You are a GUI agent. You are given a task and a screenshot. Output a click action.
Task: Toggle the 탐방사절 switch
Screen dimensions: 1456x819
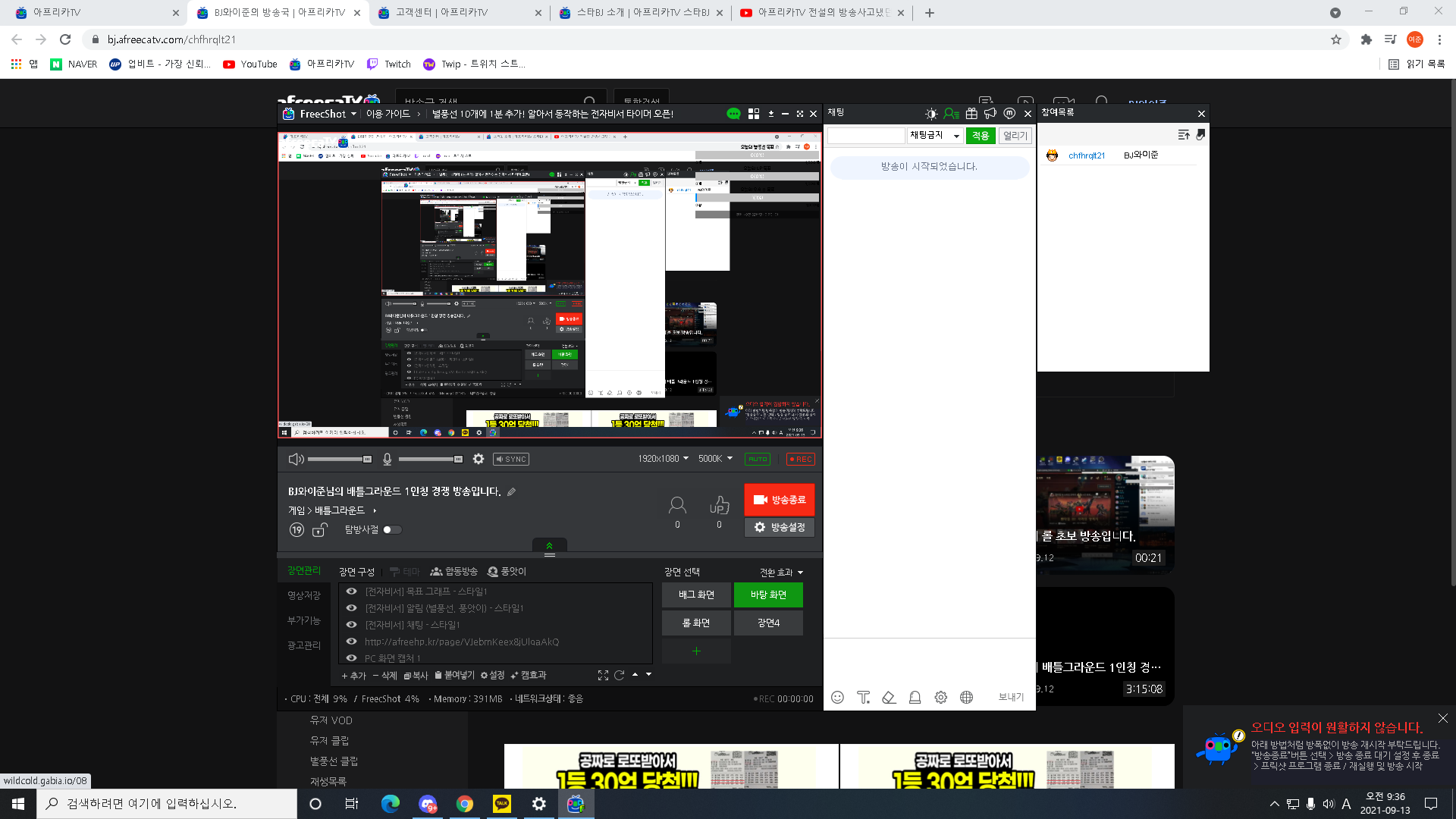point(391,530)
